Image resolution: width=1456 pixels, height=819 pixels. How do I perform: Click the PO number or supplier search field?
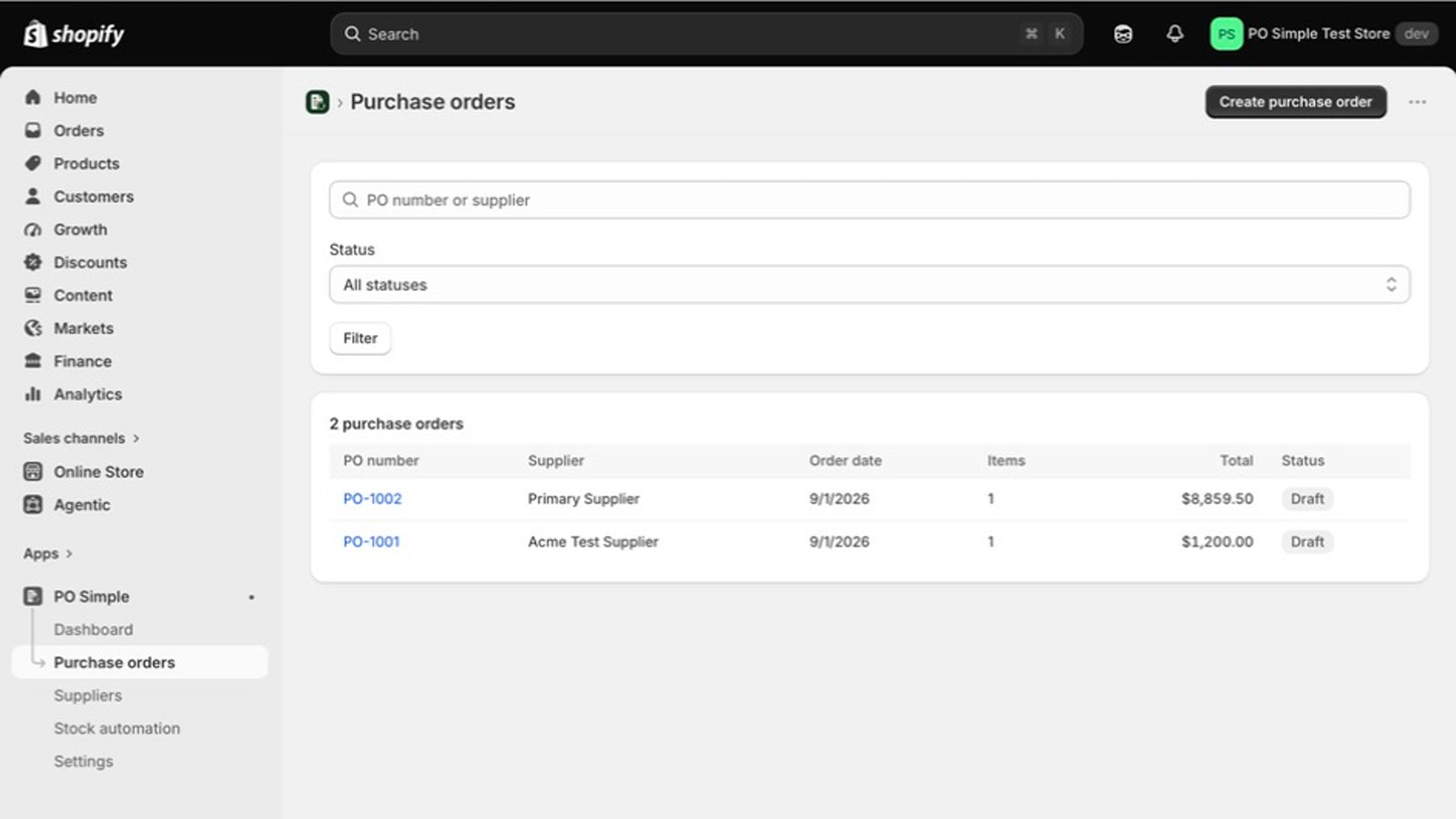tap(869, 200)
